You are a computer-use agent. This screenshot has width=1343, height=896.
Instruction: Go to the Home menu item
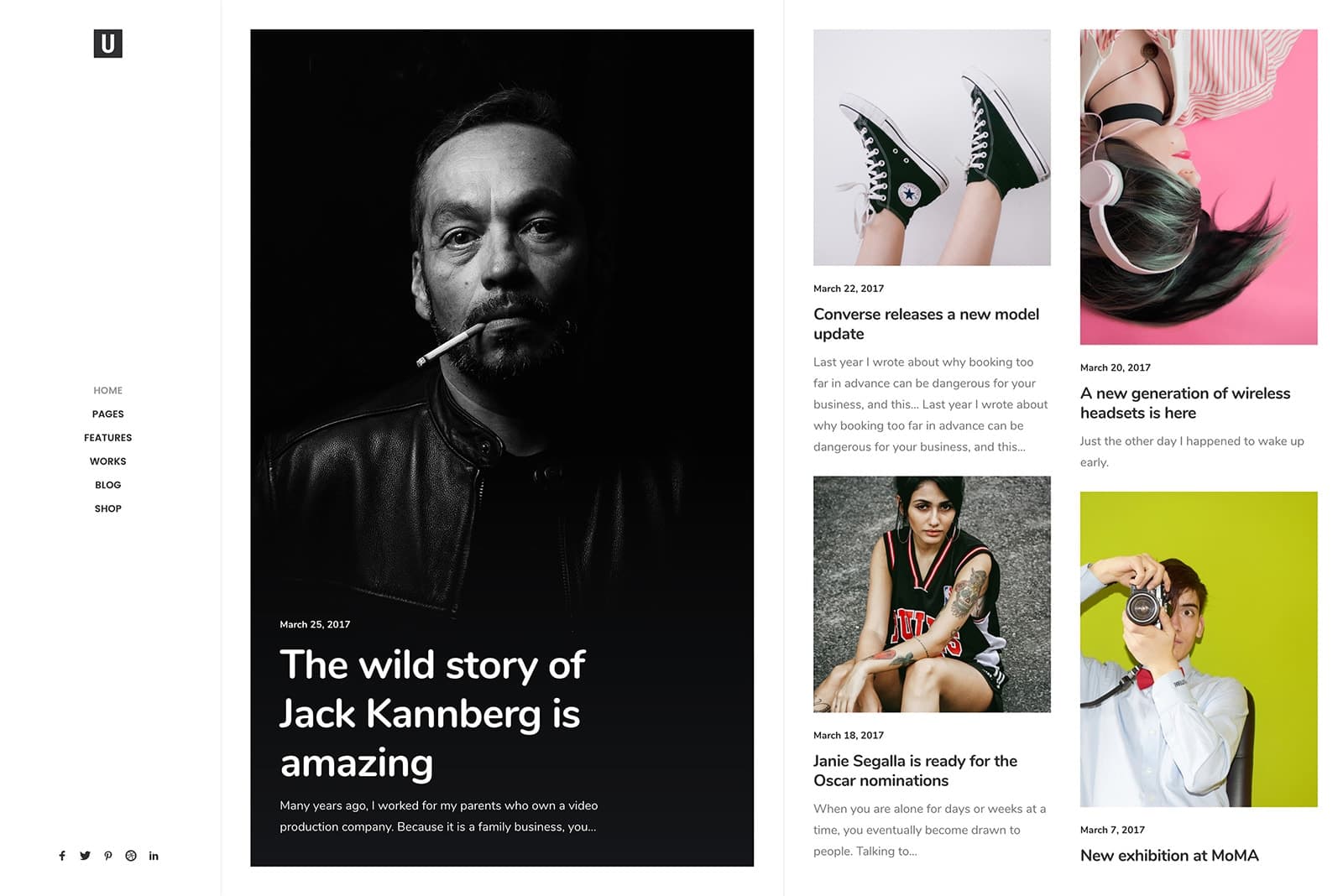[107, 390]
